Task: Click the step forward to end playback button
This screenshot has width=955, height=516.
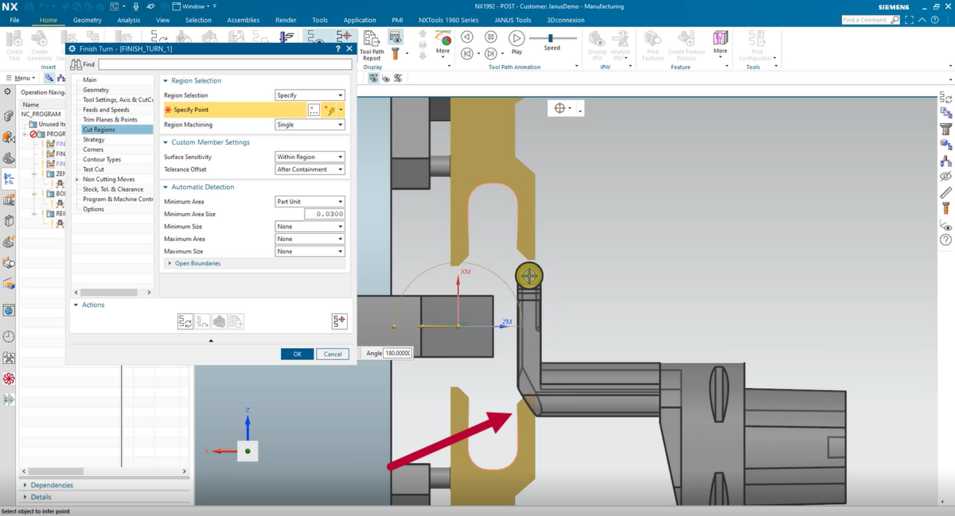Action: 490,54
